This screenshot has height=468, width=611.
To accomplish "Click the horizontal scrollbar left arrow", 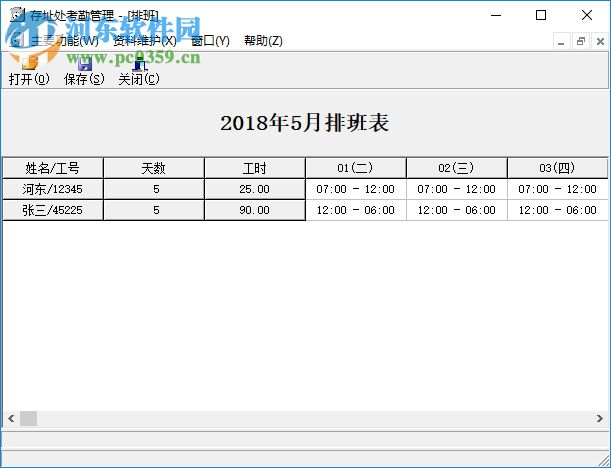I will point(11,419).
